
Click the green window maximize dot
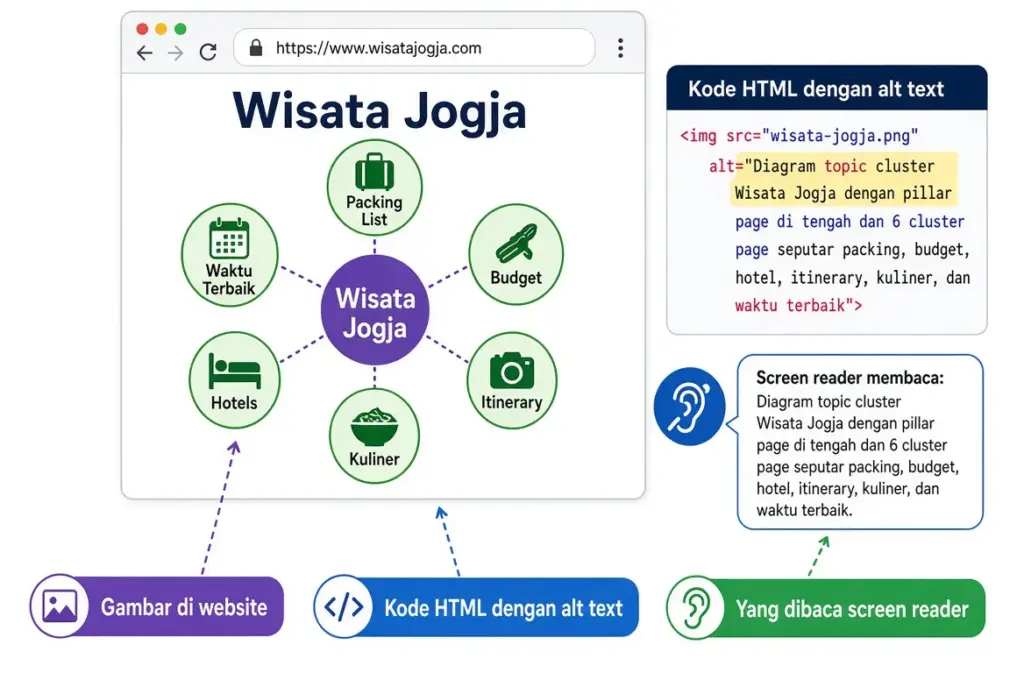180,29
